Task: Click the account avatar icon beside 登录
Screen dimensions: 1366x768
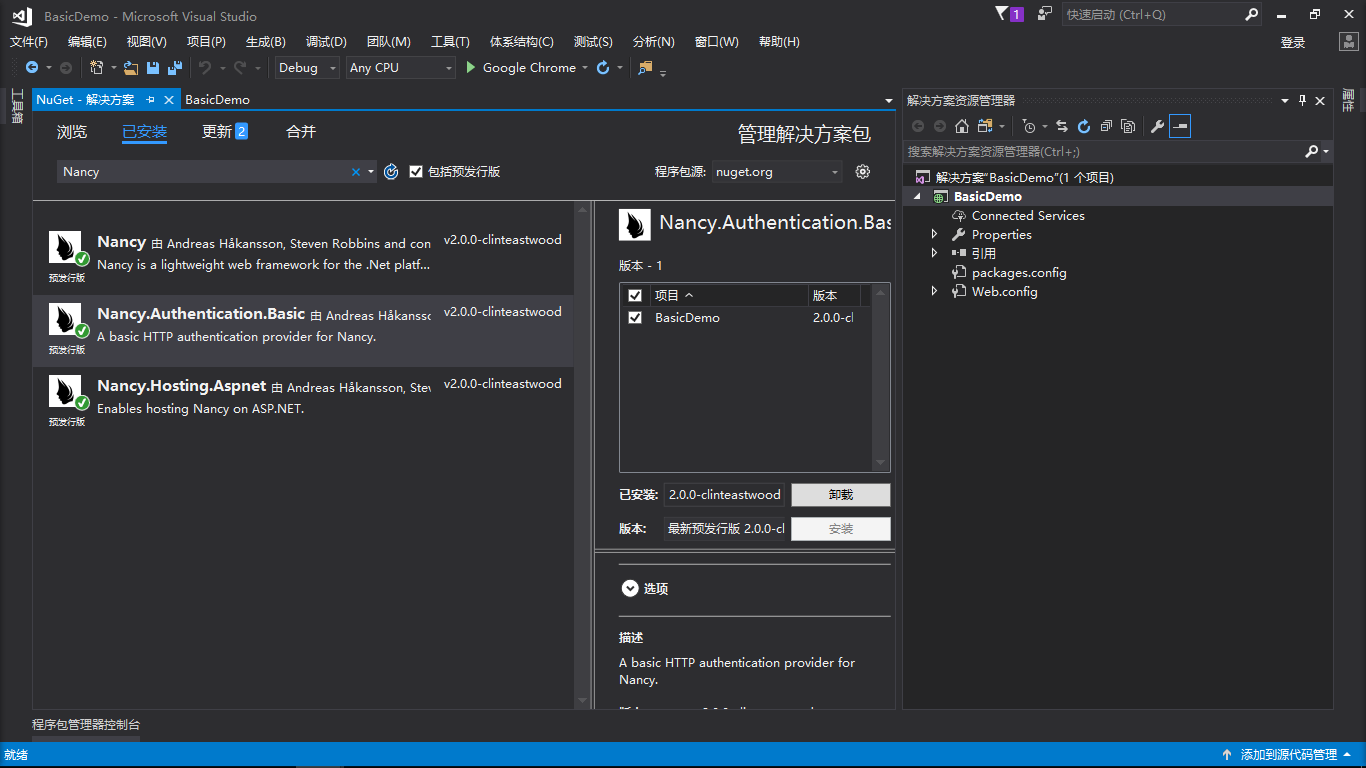Action: pos(1348,42)
